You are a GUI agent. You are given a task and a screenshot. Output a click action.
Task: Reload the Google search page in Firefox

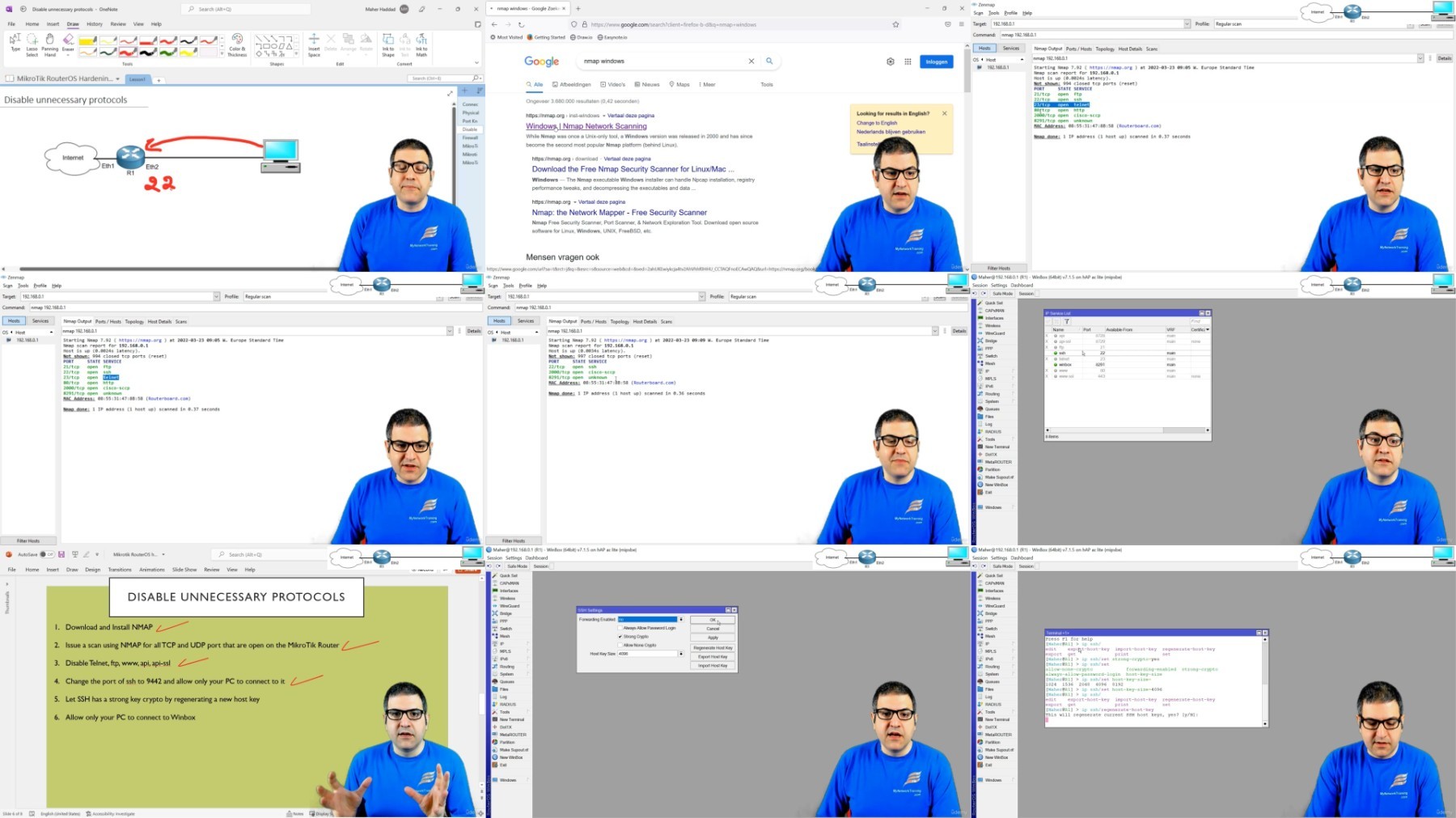pos(521,24)
